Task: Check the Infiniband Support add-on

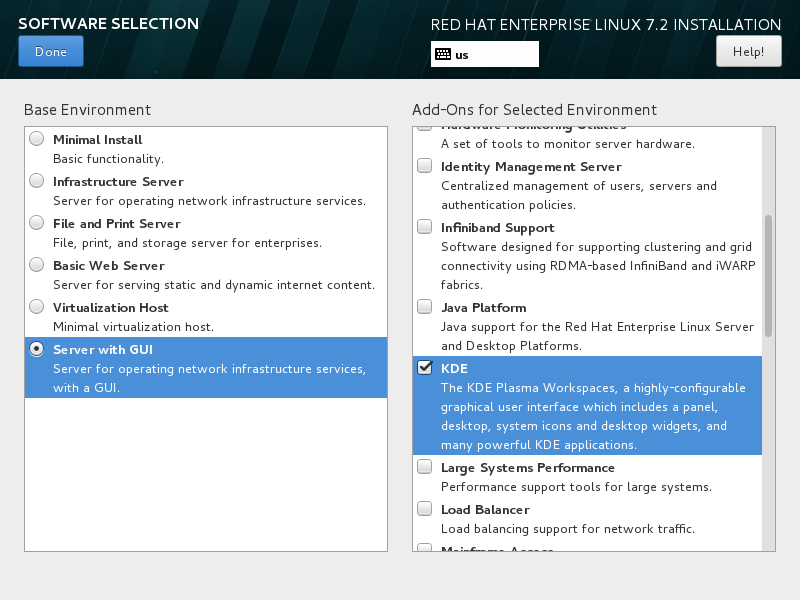Action: pos(425,227)
